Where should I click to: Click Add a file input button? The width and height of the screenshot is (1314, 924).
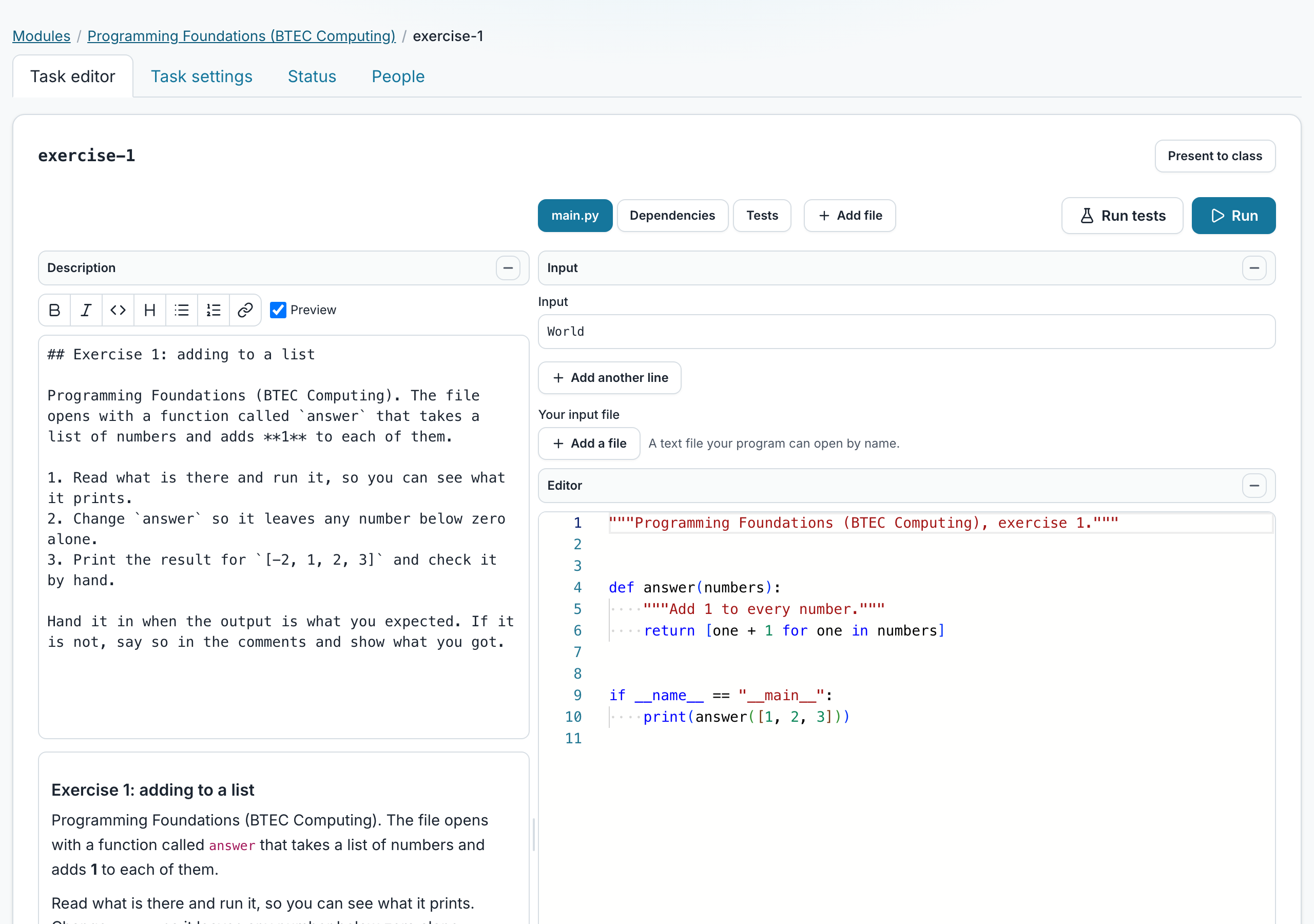tap(589, 443)
